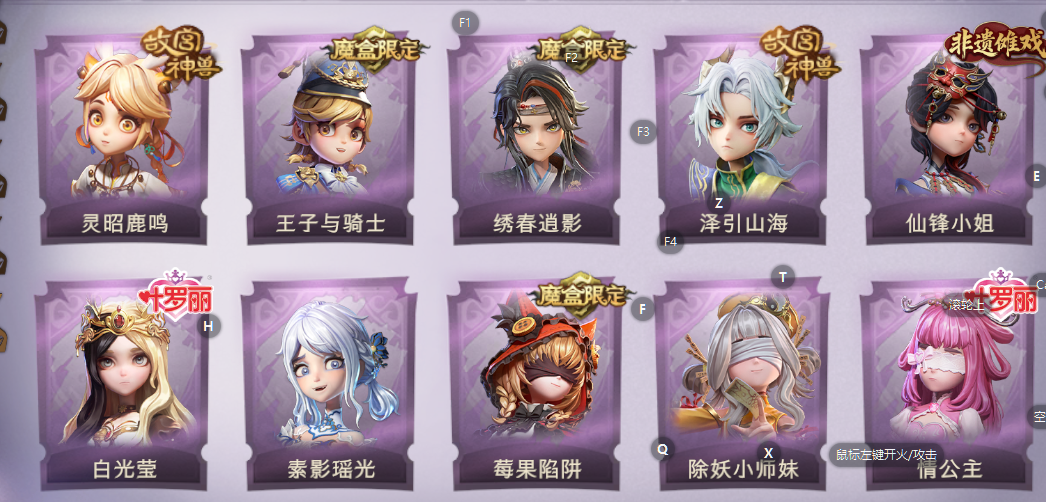The height and width of the screenshot is (502, 1046).
Task: Click the F3 key overlay icon
Action: click(x=643, y=131)
